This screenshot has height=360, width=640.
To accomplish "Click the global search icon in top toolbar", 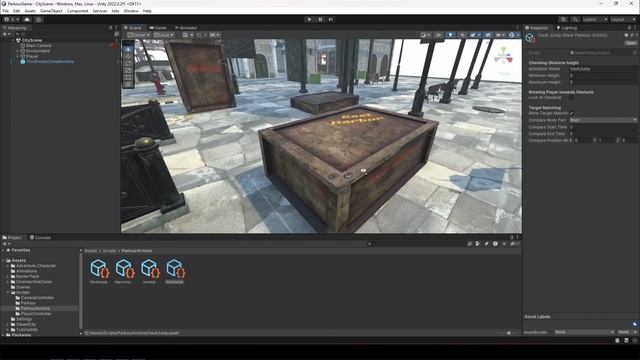I will 575,19.
